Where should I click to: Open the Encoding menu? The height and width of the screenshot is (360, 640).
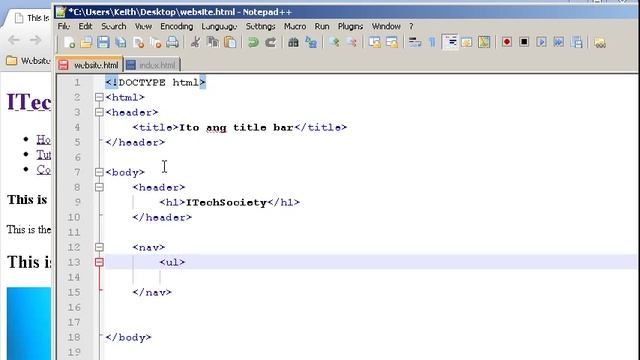[x=176, y=26]
